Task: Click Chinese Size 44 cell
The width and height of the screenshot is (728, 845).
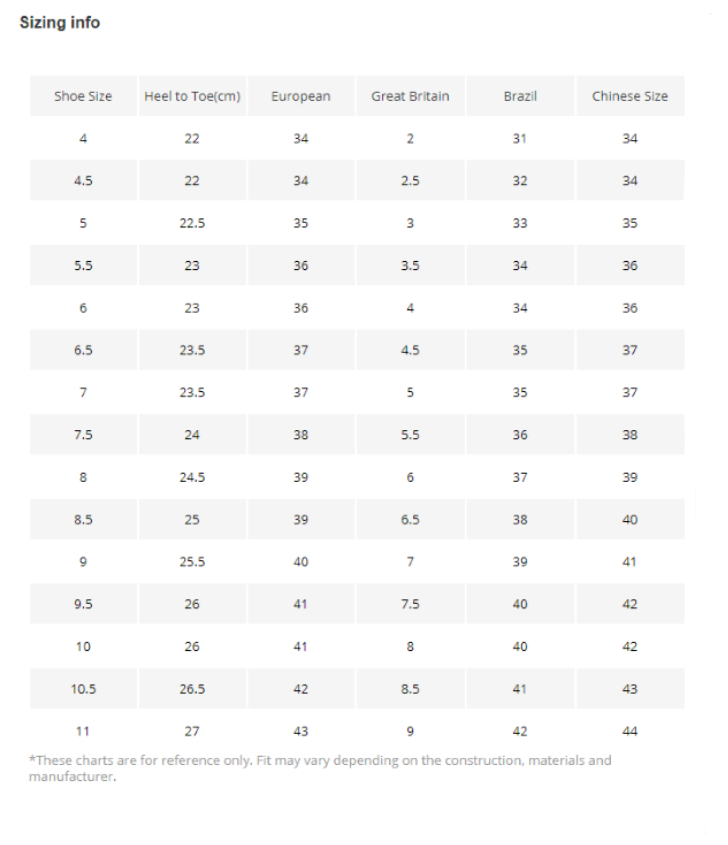Action: [x=630, y=731]
